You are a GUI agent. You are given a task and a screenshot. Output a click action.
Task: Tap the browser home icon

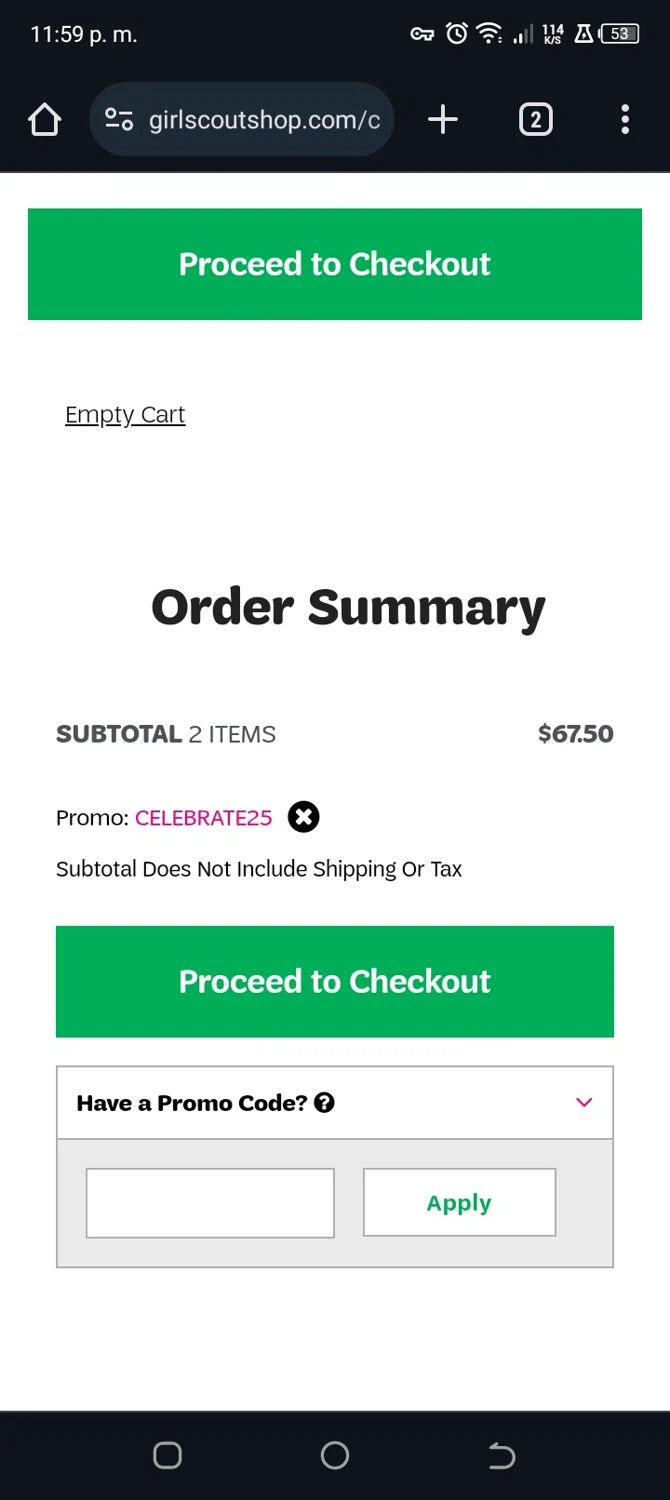coord(44,120)
